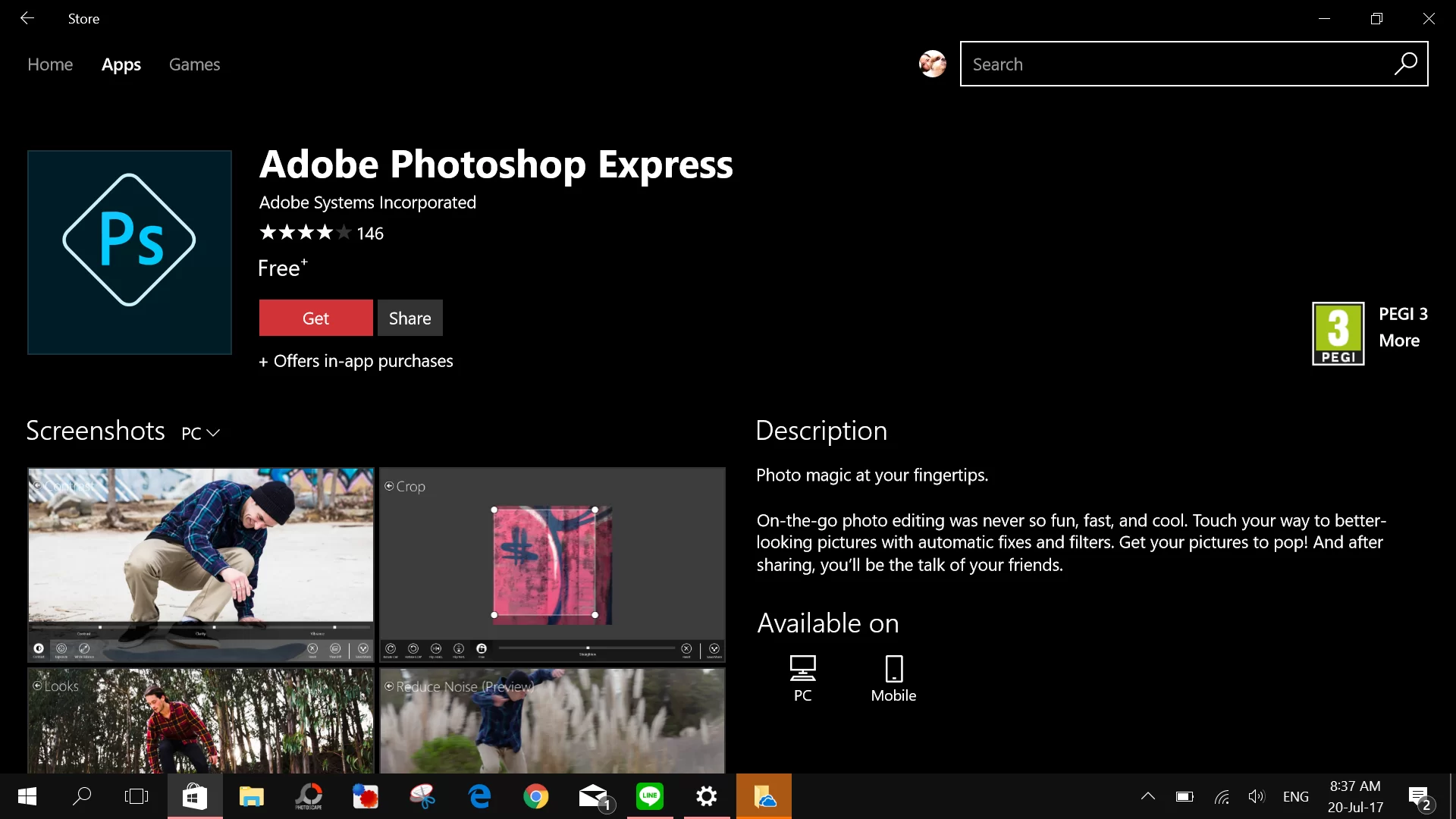Switch to the Games tab
This screenshot has width=1456, height=819.
coord(194,64)
